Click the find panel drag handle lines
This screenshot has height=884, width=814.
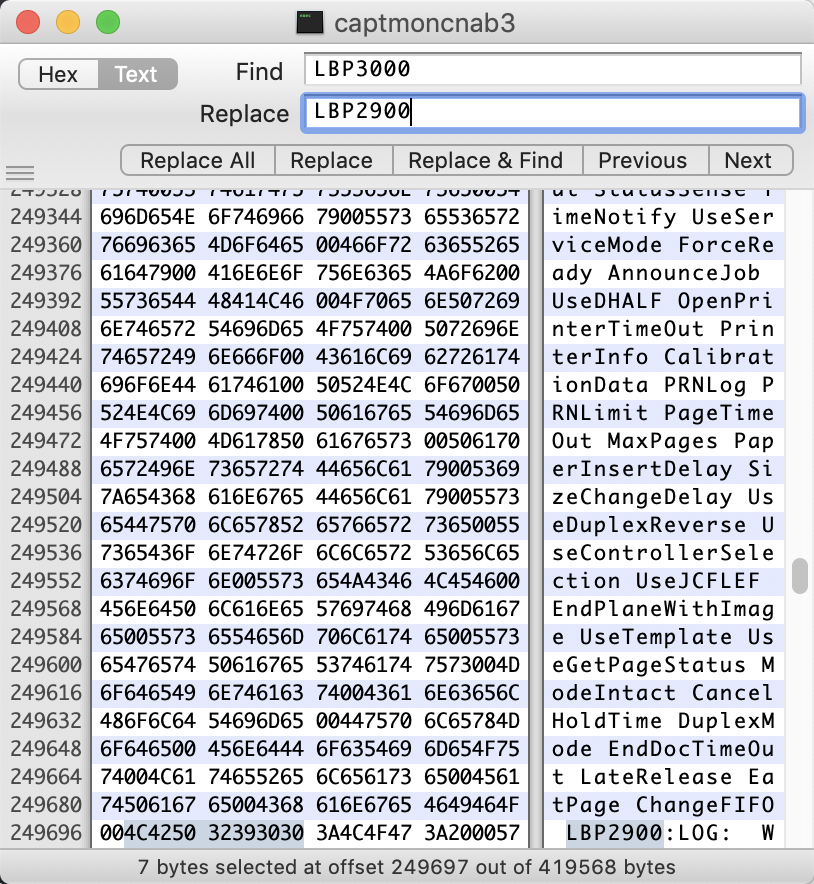point(20,172)
